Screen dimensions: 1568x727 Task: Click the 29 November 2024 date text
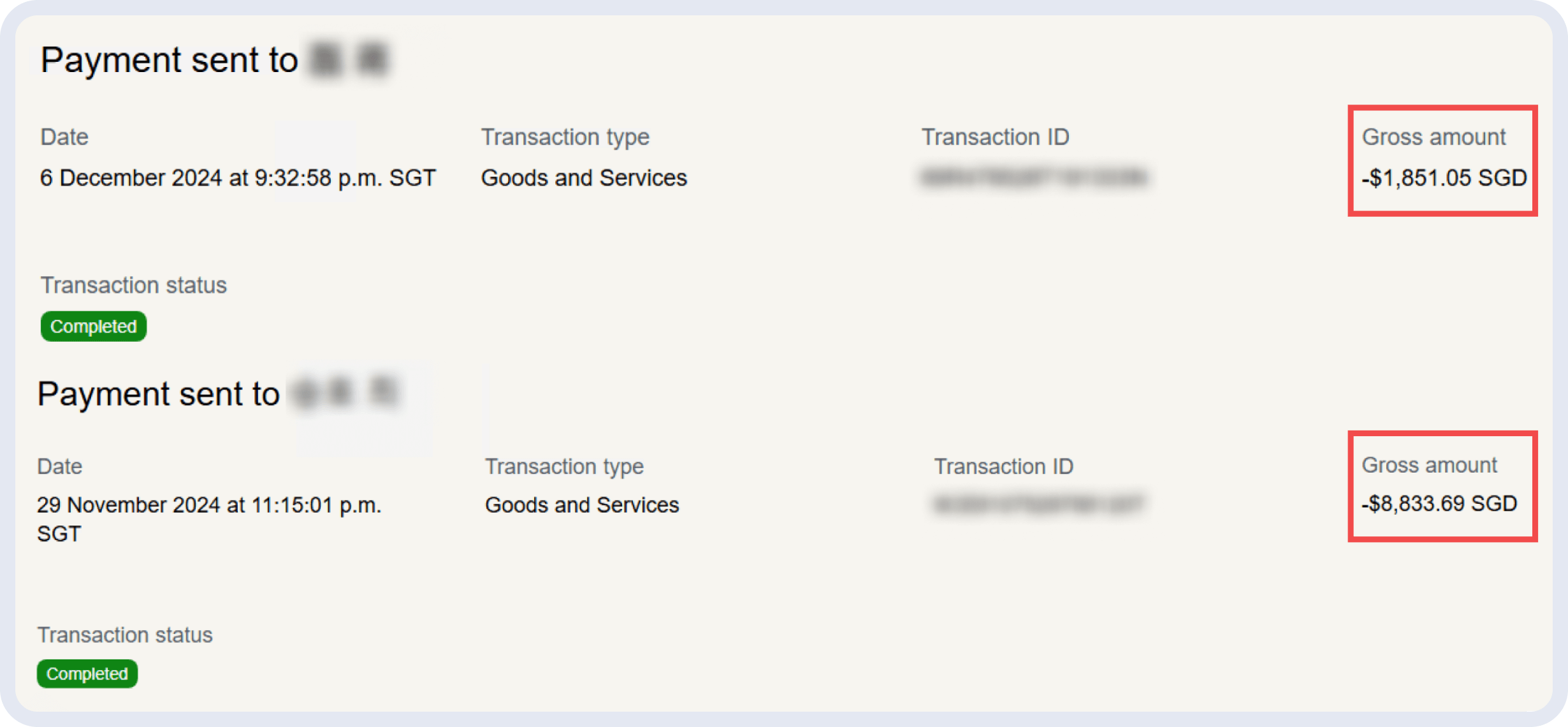point(208,505)
